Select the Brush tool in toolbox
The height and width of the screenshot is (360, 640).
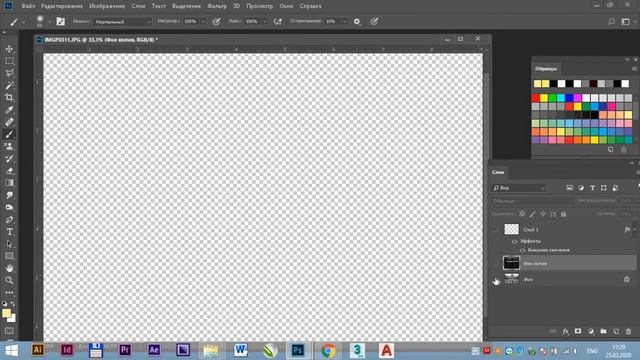pyautogui.click(x=9, y=134)
